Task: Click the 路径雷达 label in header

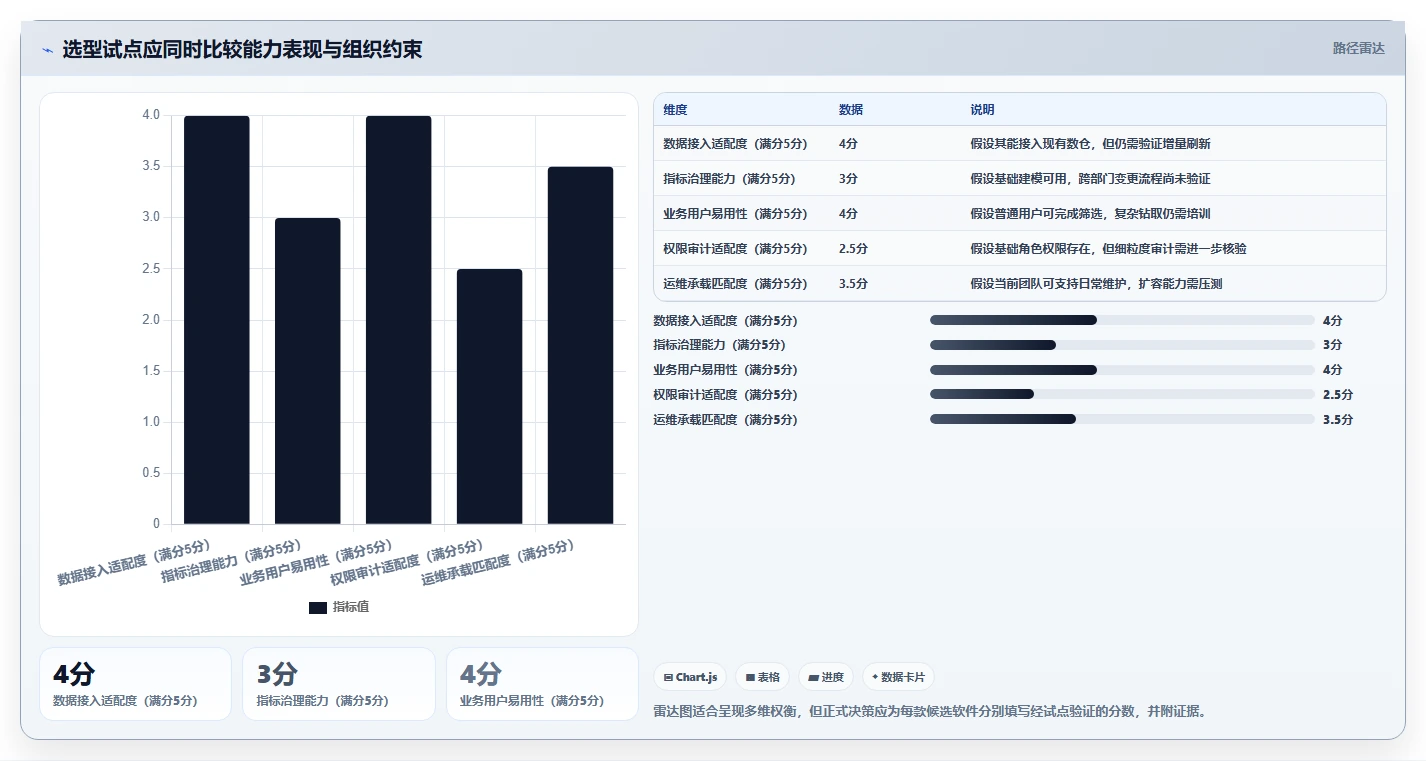Action: (x=1358, y=48)
